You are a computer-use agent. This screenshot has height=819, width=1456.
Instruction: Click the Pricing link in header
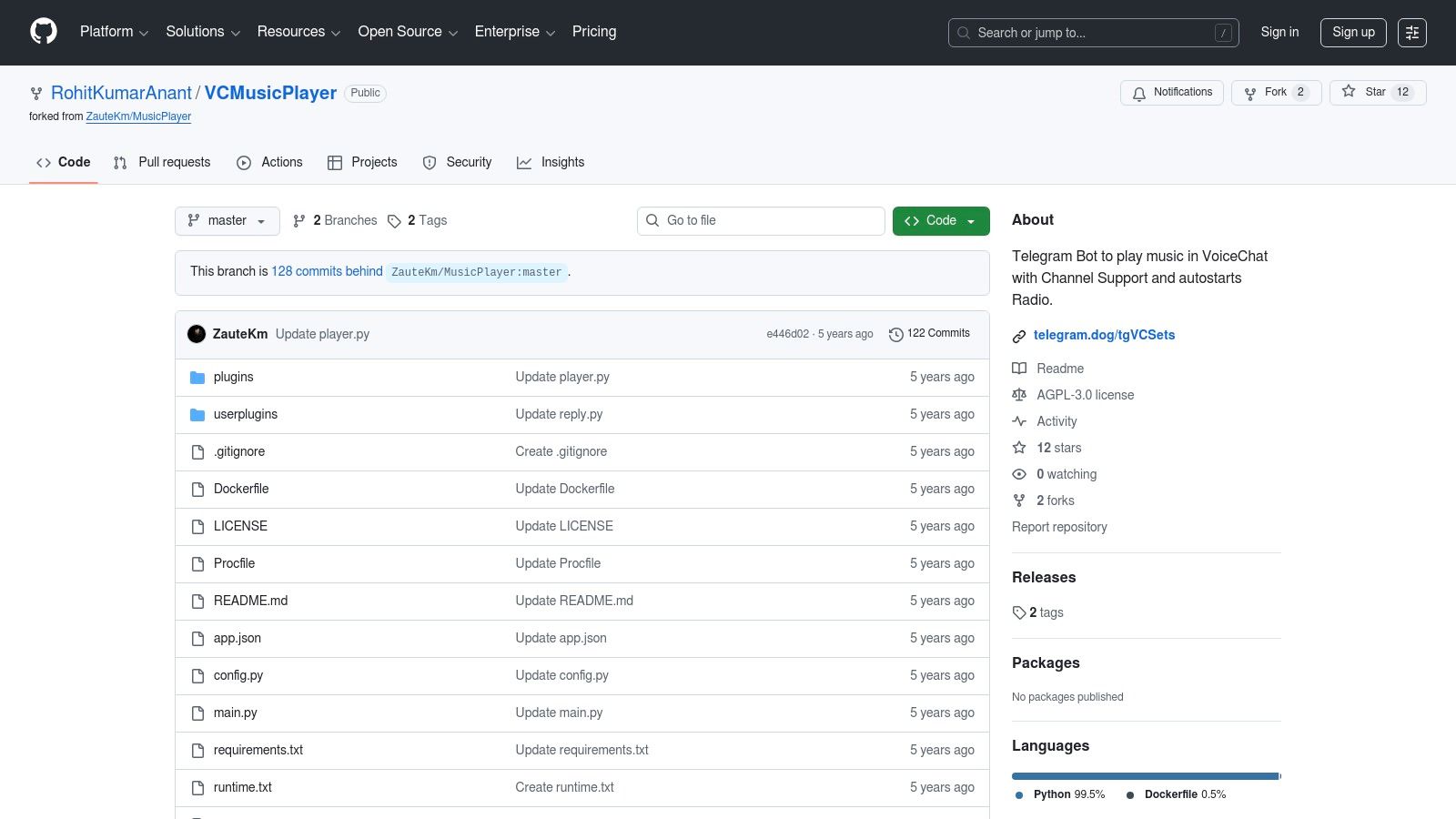click(594, 32)
